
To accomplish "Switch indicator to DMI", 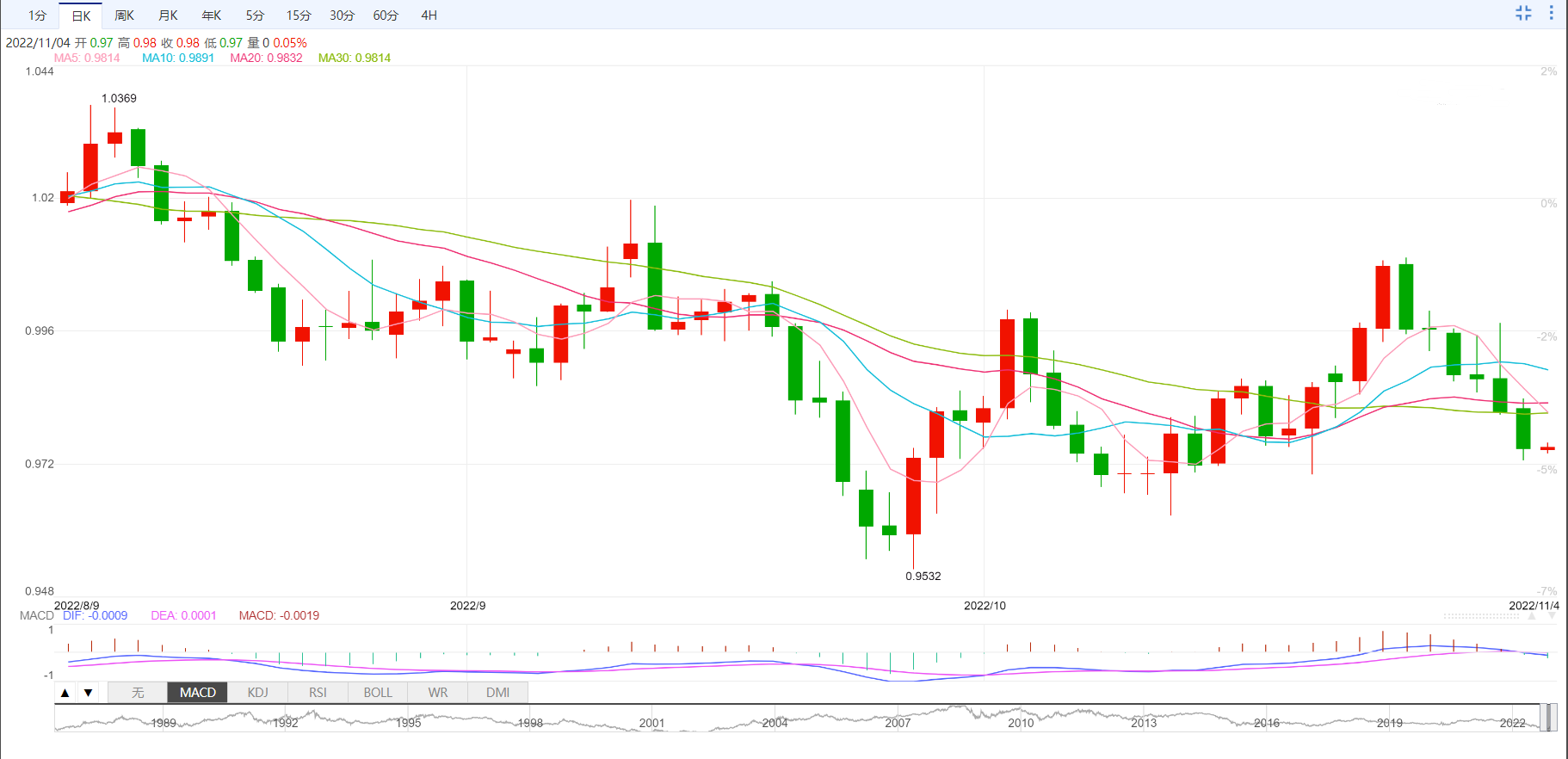I will (x=497, y=693).
